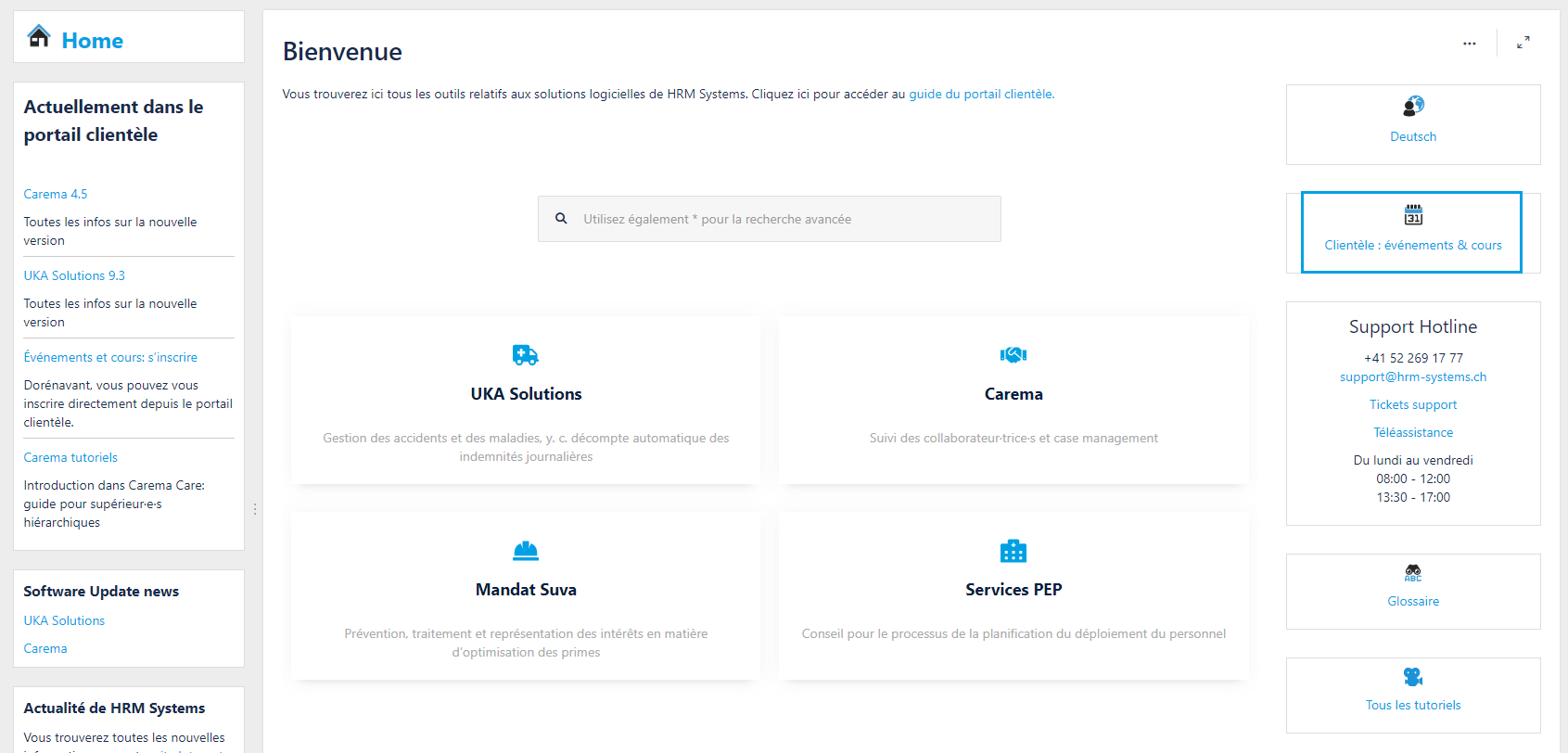This screenshot has width=1568, height=753.
Task: Click the sidebar resize handle dots
Action: point(255,509)
